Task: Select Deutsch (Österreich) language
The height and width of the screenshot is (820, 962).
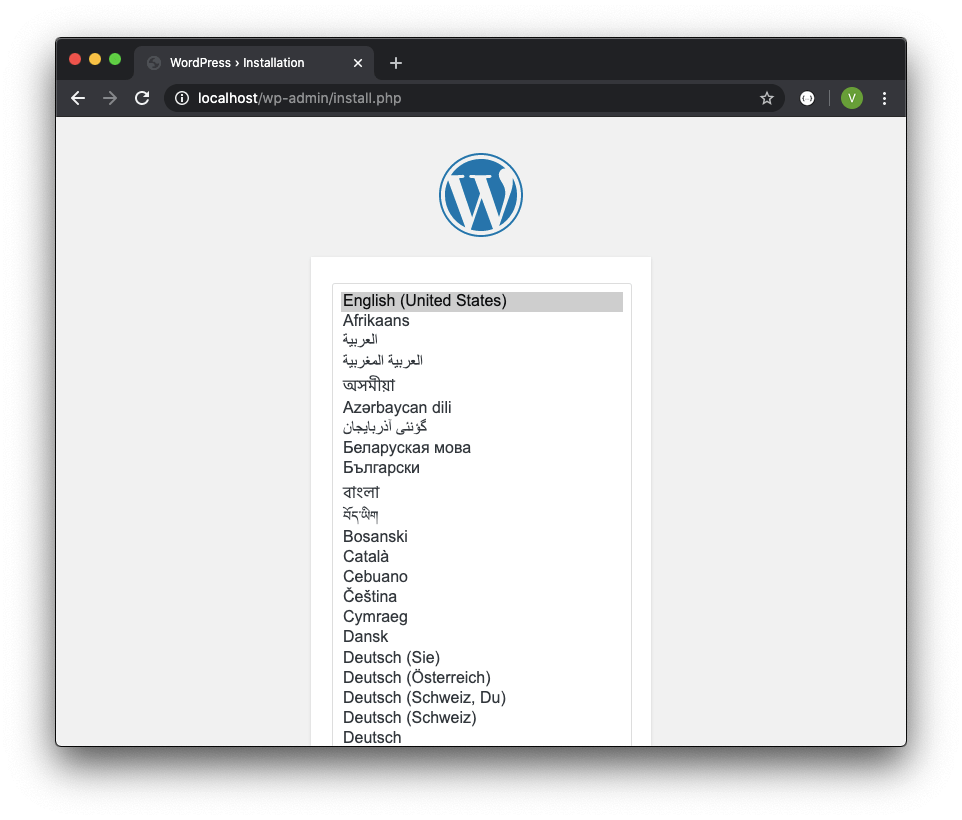Action: [482, 678]
